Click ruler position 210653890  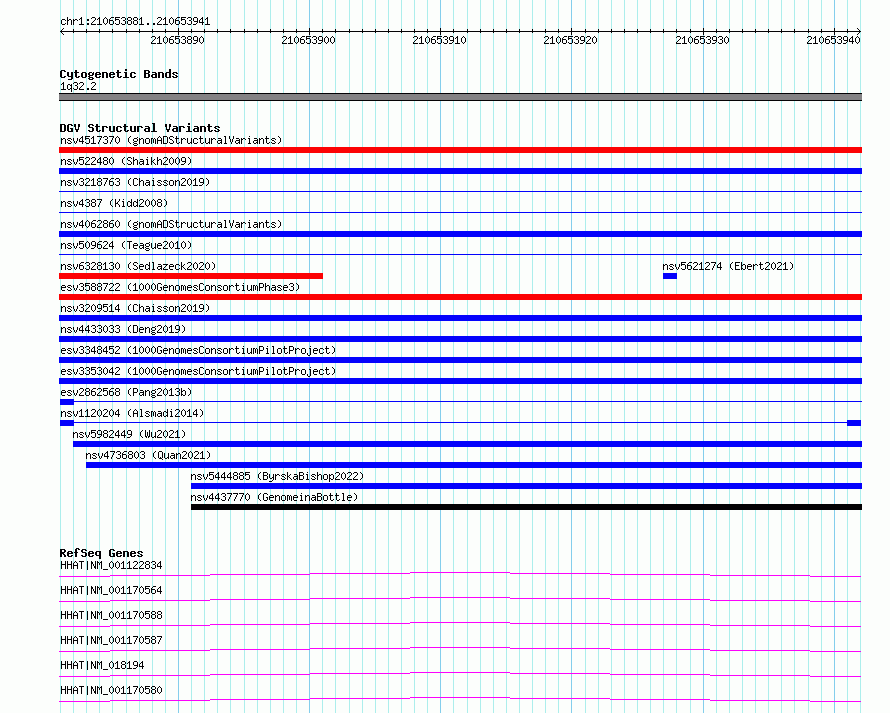[x=177, y=40]
